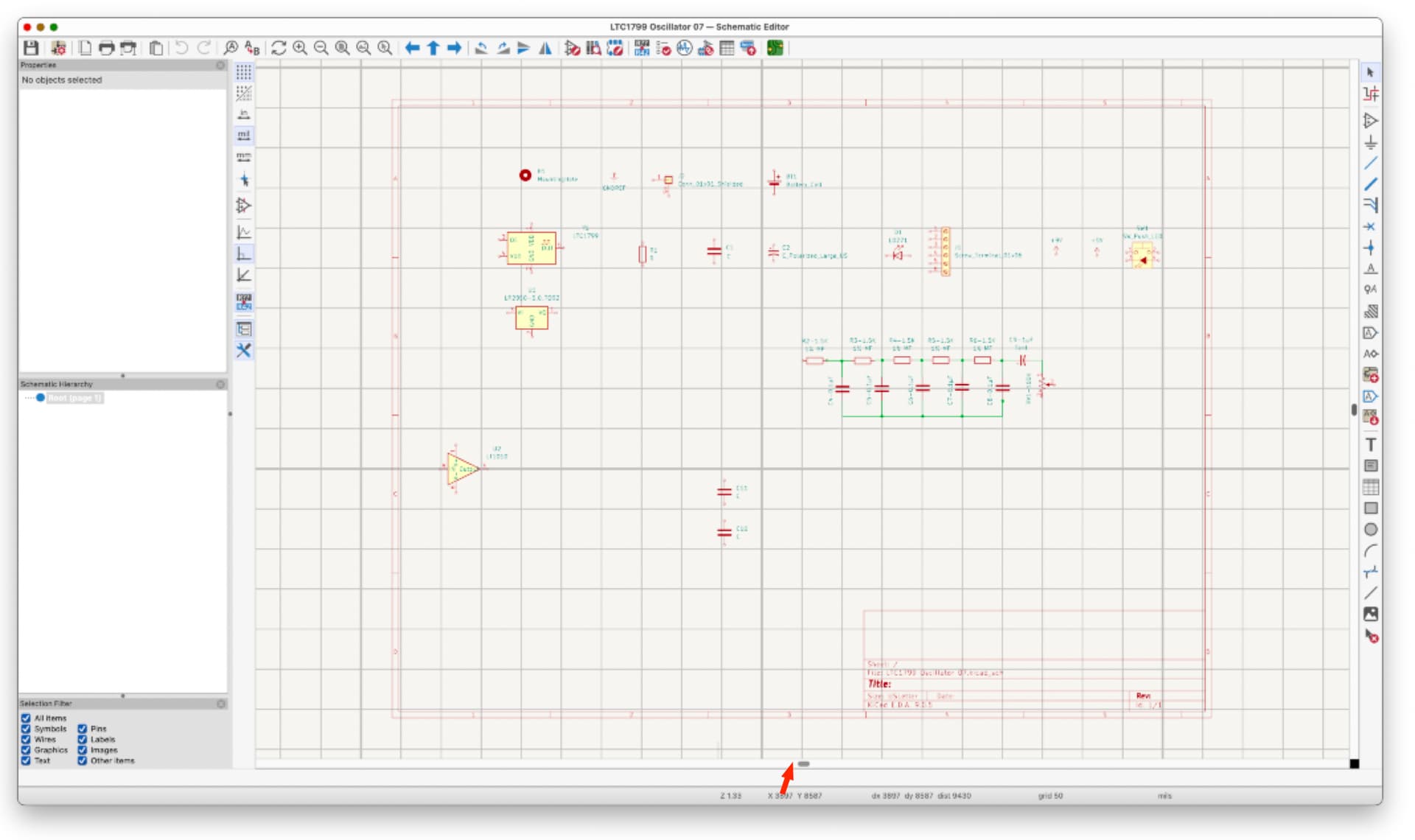Disable the Pins selection filter
The height and width of the screenshot is (840, 1415).
[83, 729]
